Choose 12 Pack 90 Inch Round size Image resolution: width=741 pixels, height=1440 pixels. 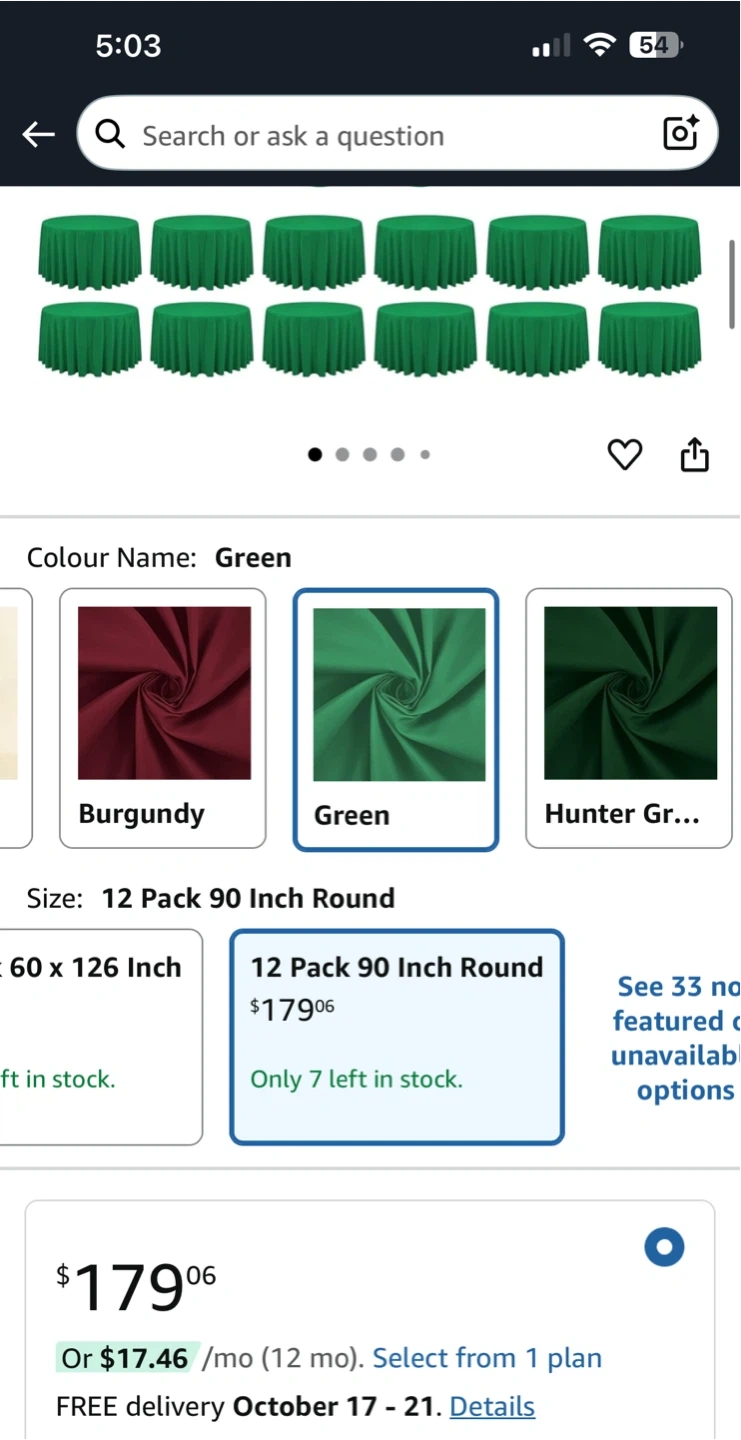tap(397, 1037)
